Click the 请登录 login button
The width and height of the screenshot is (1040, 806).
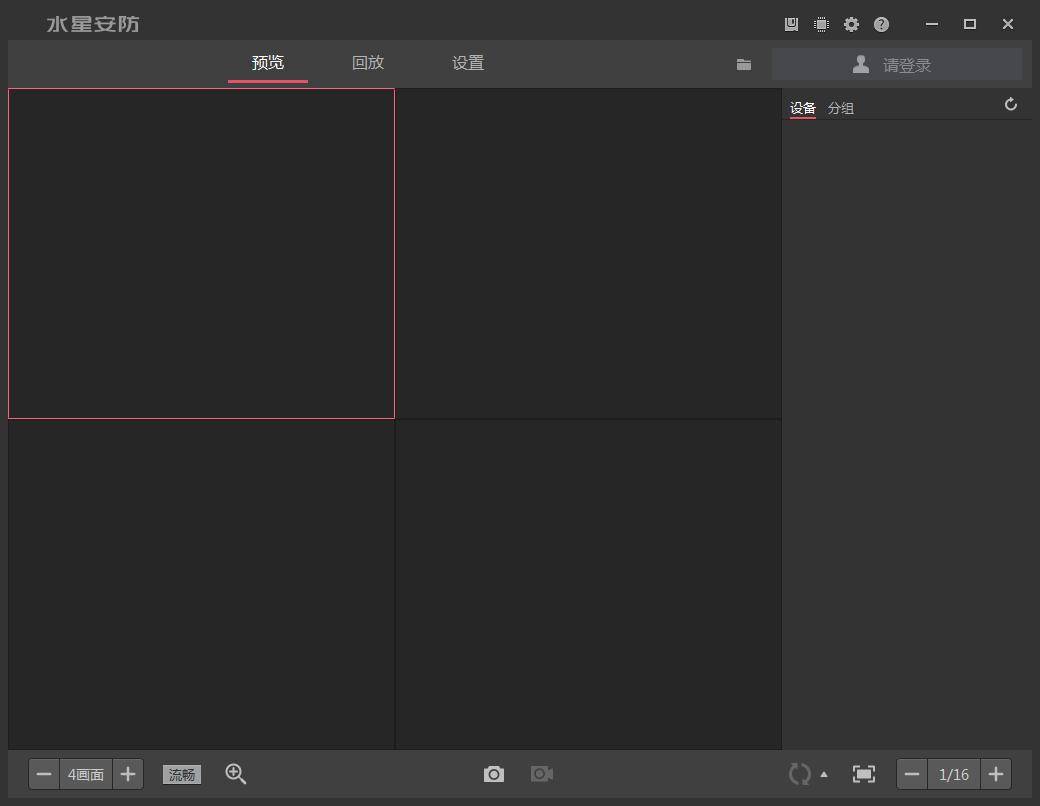(897, 65)
